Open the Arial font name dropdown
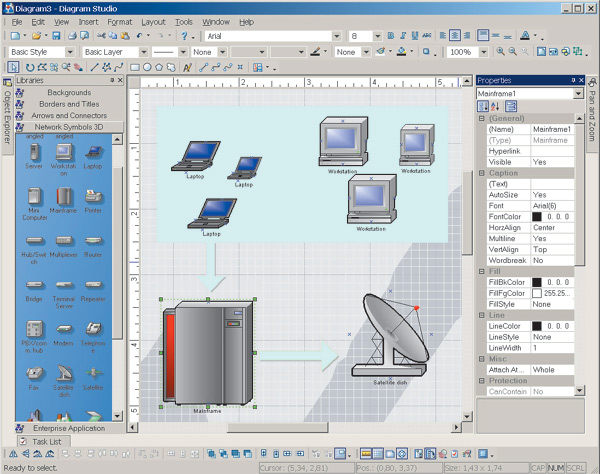This screenshot has height=474, width=600. pos(338,36)
